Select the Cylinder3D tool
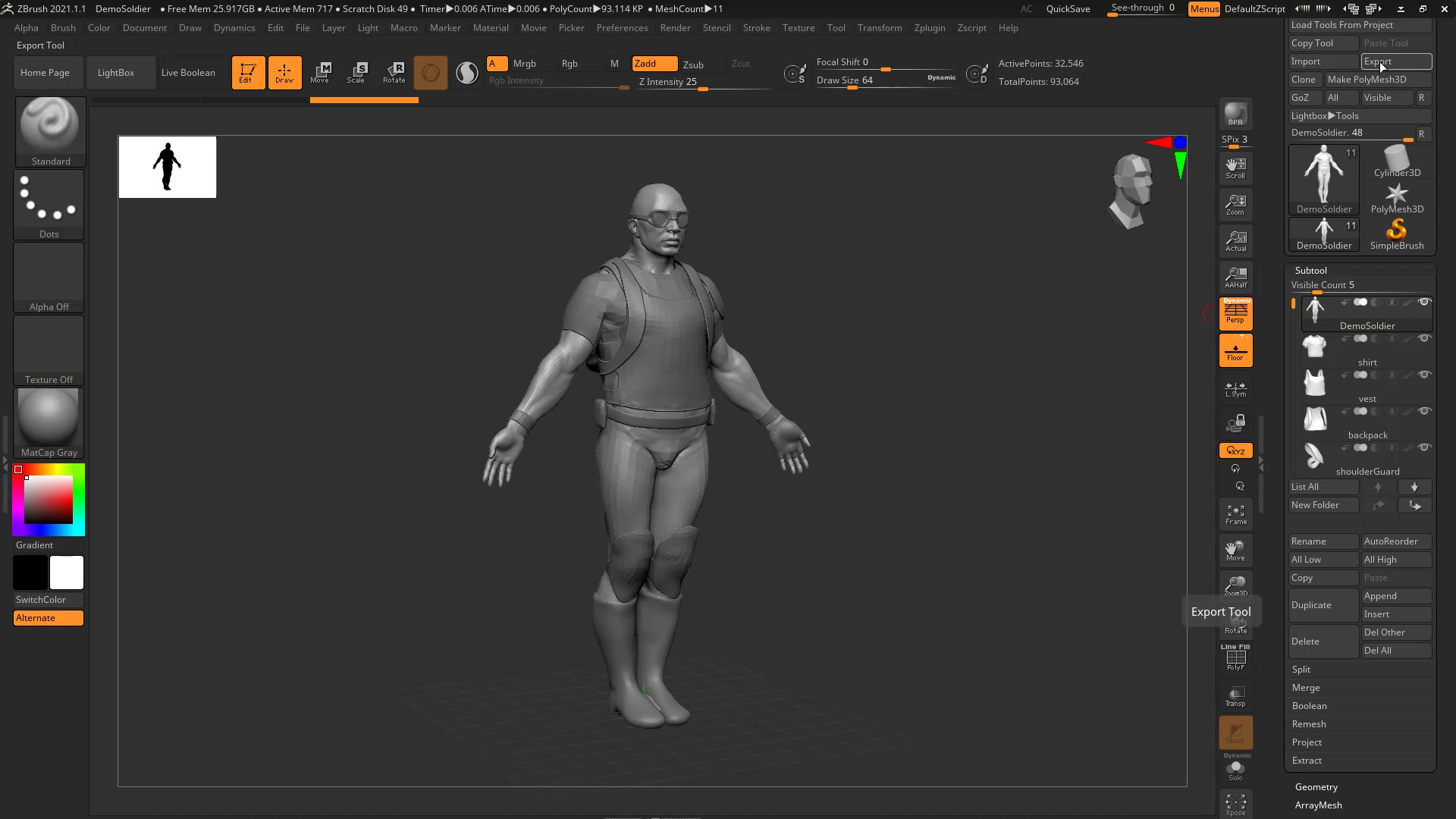 (x=1397, y=162)
